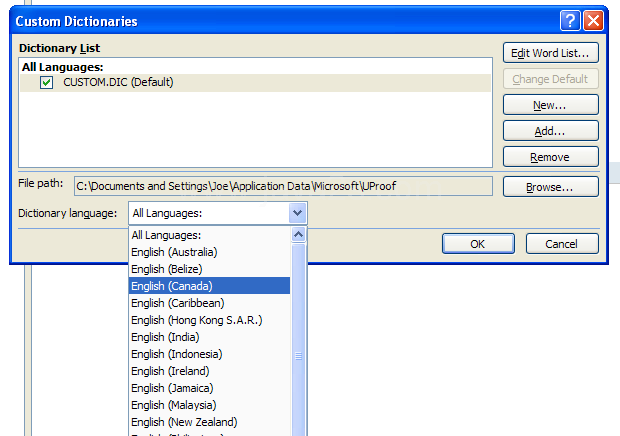620x436 pixels.
Task: Choose English (Australia) from list
Action: point(209,252)
